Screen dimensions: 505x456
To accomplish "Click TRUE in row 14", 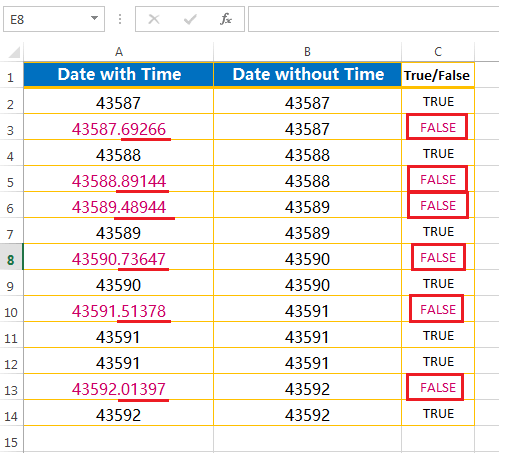I will [x=439, y=413].
